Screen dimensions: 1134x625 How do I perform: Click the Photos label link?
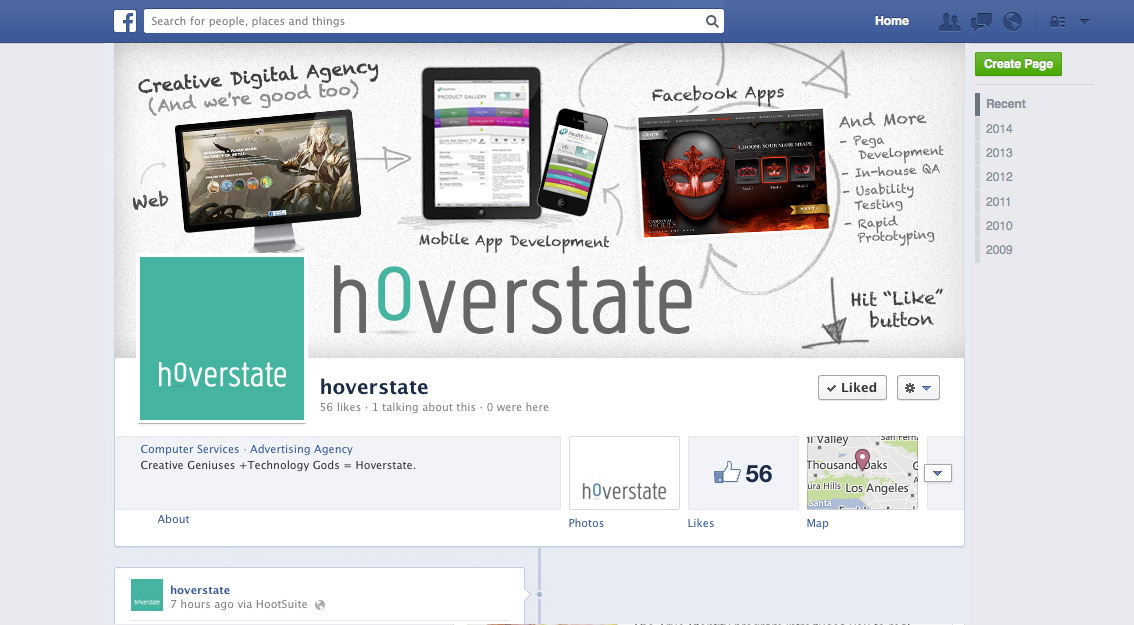point(586,523)
